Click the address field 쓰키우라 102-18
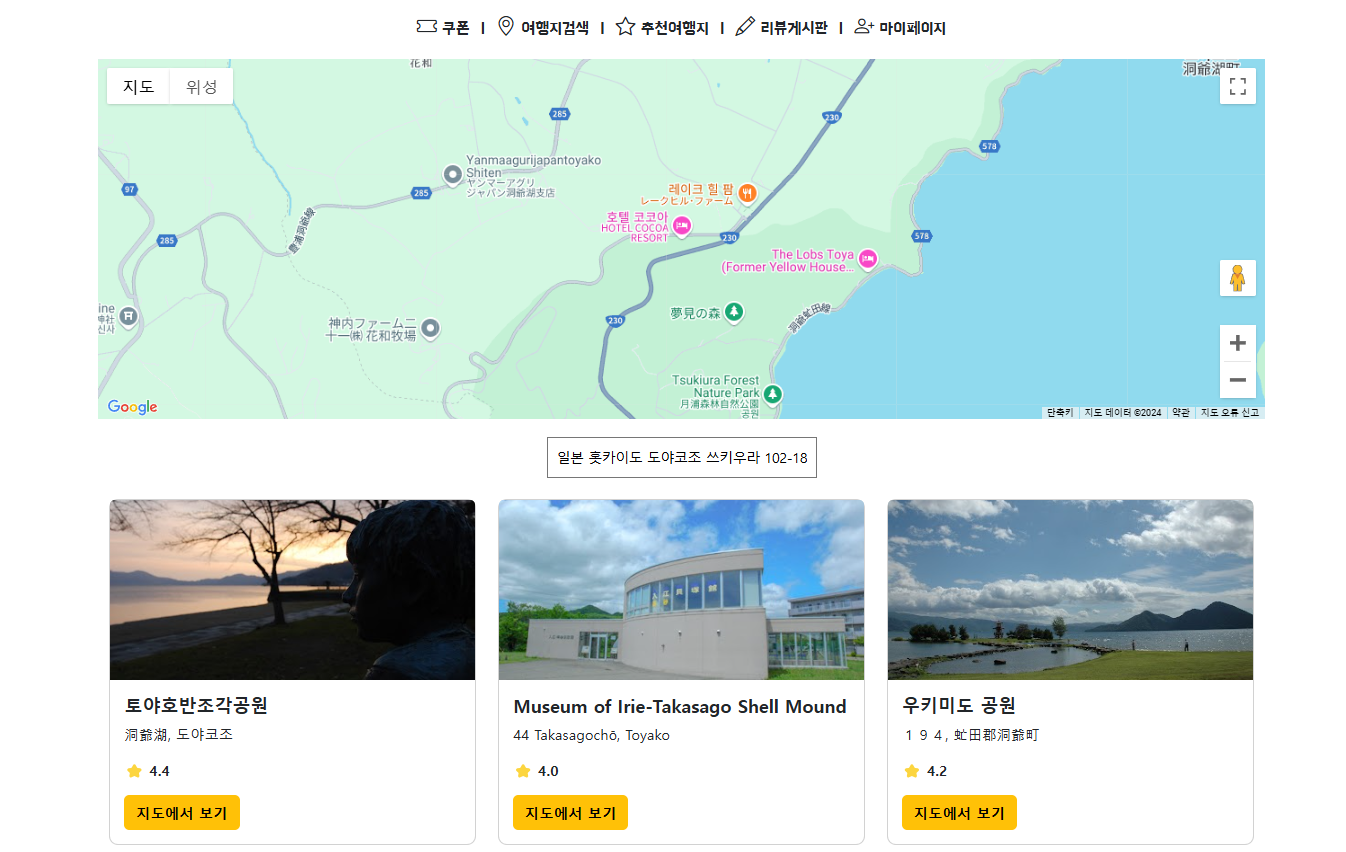Image resolution: width=1346 pixels, height=852 pixels. point(682,458)
